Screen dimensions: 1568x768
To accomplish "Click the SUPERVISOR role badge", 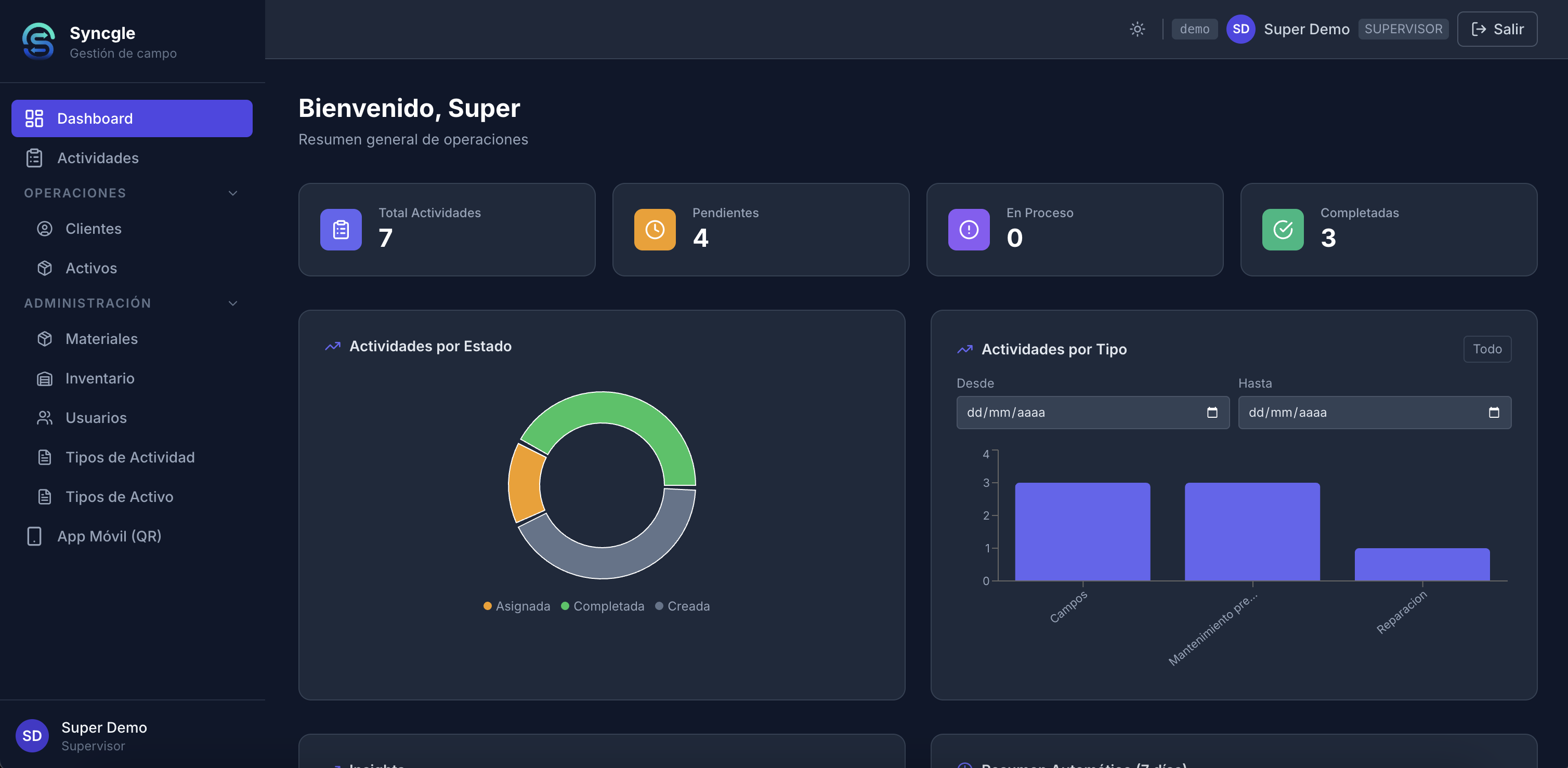I will pyautogui.click(x=1403, y=29).
